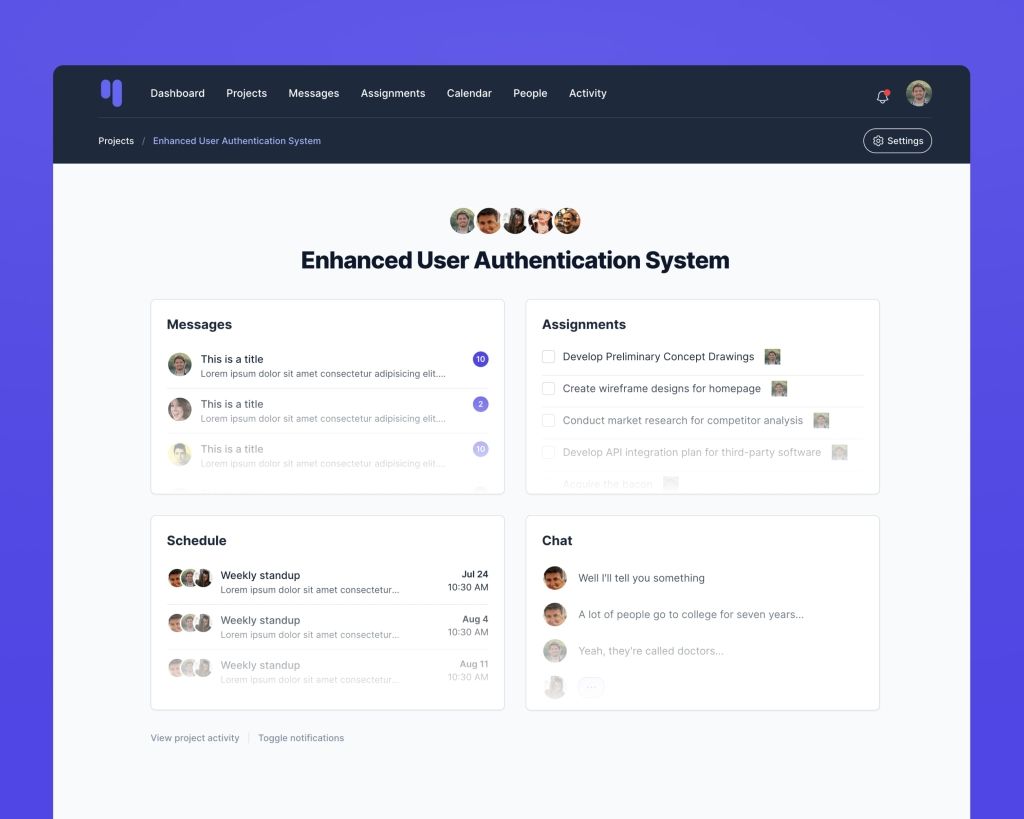
Task: Tick the Create wireframe designs for homepage checkbox
Action: 548,389
